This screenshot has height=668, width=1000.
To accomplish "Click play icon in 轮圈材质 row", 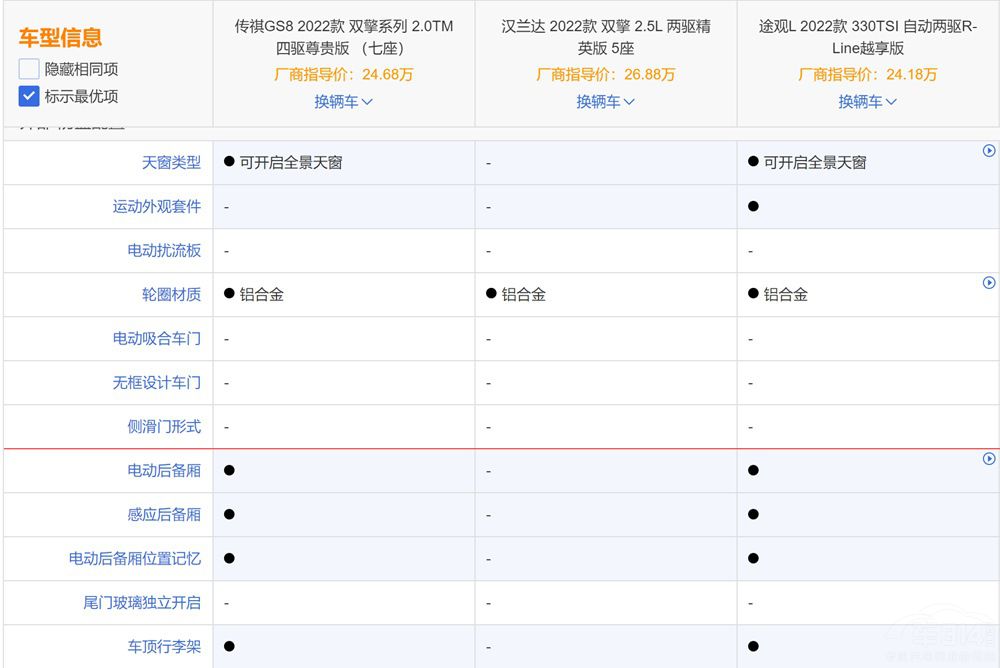I will tap(989, 283).
